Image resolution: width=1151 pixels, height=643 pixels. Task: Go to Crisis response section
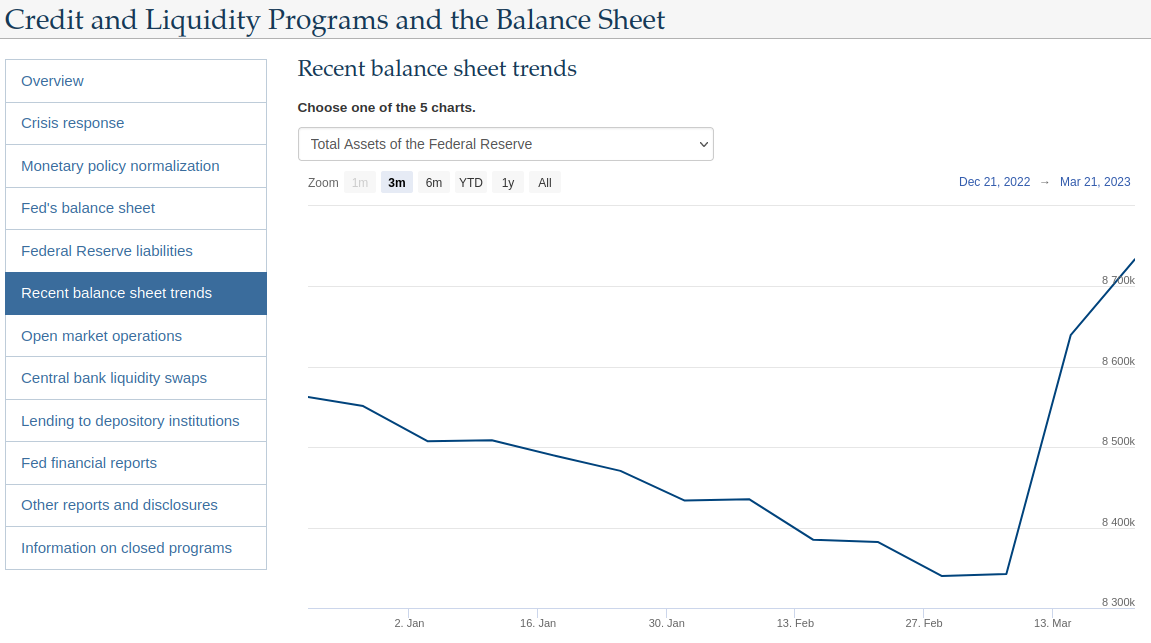point(136,123)
